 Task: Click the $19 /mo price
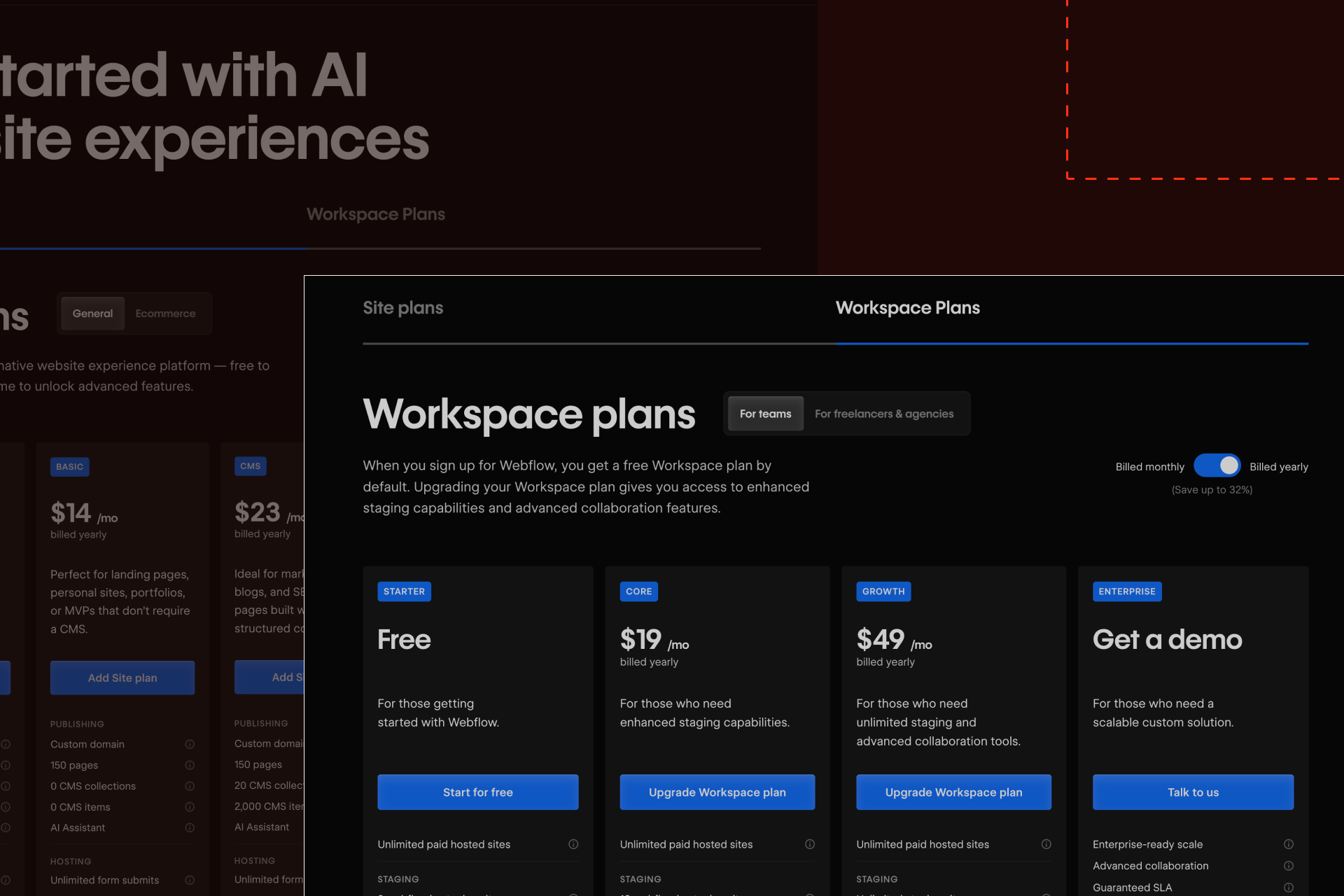(654, 640)
